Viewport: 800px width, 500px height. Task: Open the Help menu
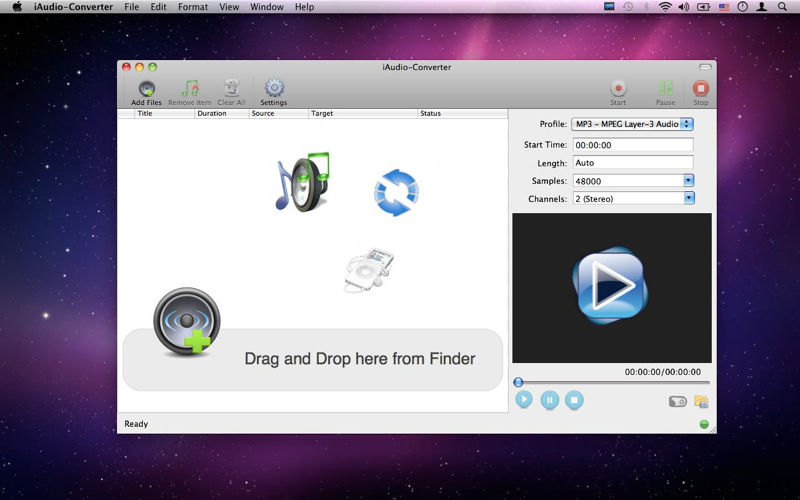pyautogui.click(x=305, y=7)
